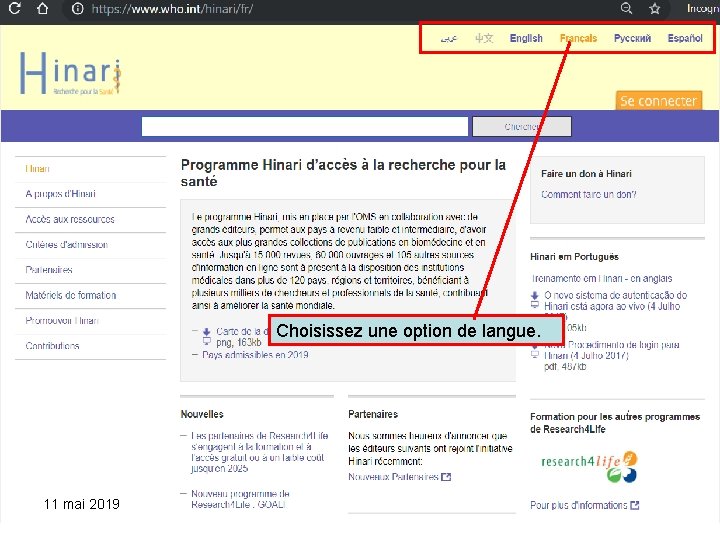The image size is (720, 540).
Task: Click Nouvelles section heading
Action: [x=202, y=414]
